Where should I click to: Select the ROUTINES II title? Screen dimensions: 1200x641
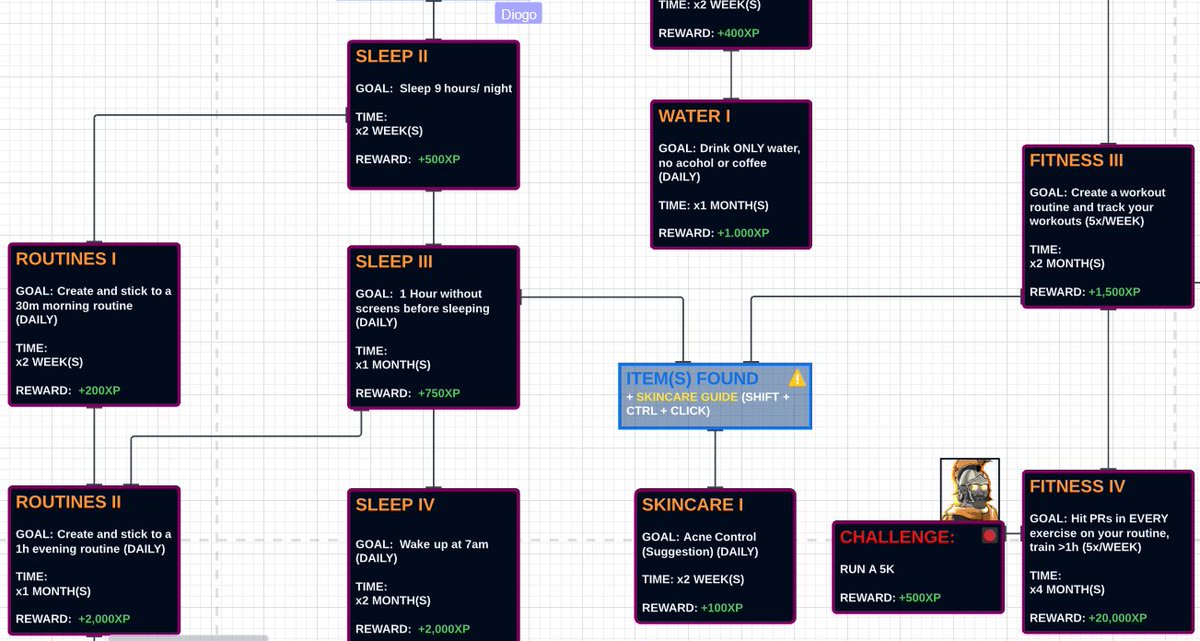tap(68, 502)
